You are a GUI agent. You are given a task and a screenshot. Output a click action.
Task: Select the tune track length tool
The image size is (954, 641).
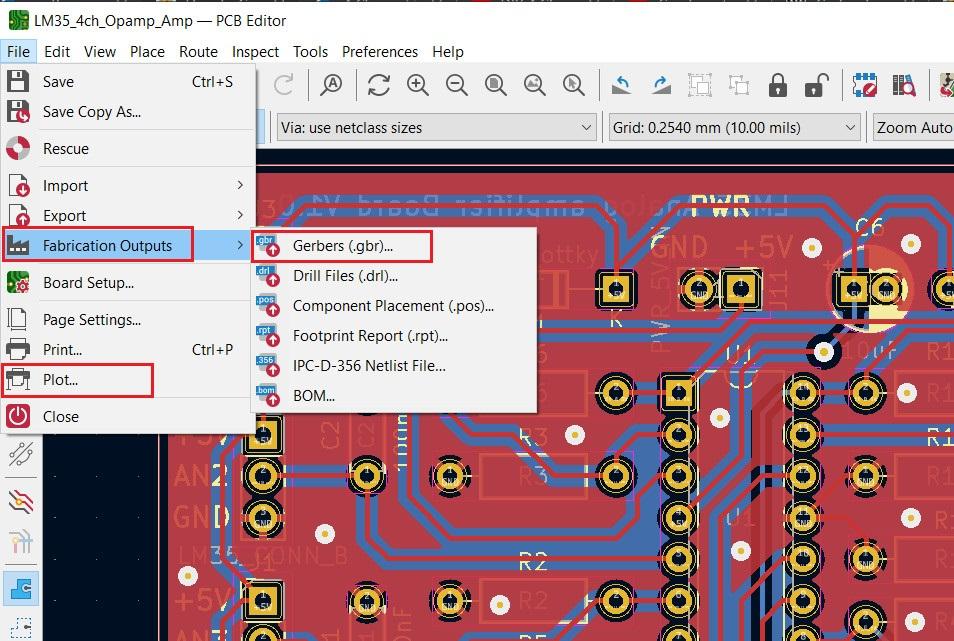tap(20, 538)
